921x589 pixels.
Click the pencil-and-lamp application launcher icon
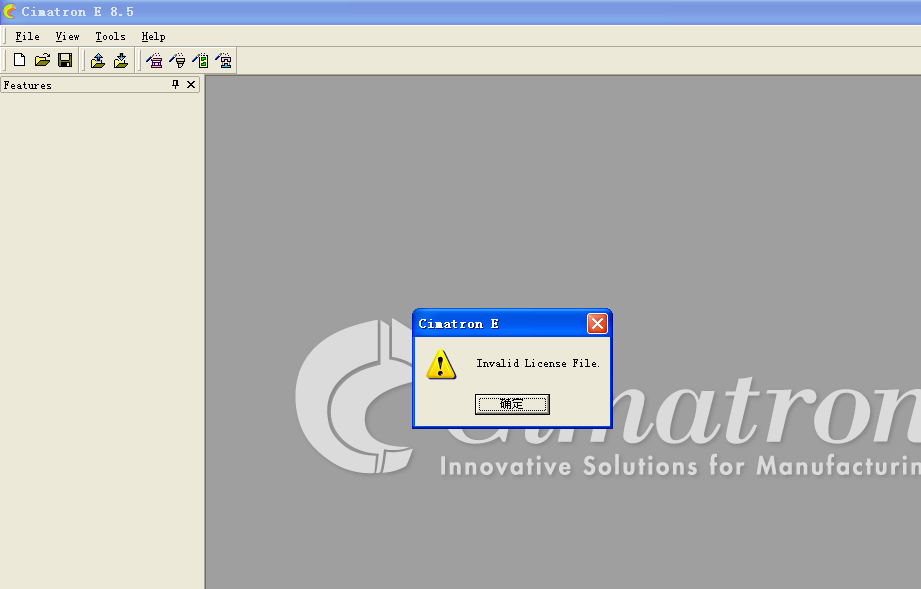coord(177,60)
